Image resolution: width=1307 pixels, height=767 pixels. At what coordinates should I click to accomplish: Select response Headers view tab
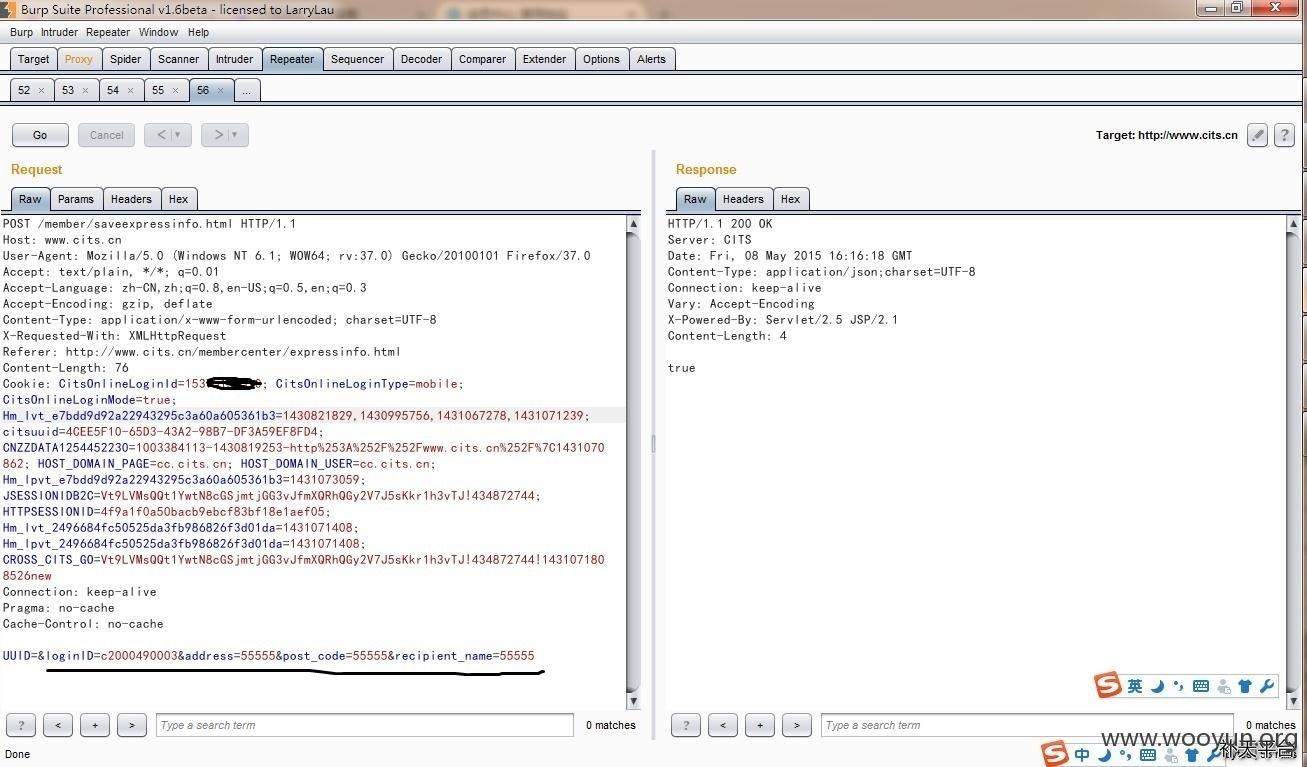tap(742, 199)
